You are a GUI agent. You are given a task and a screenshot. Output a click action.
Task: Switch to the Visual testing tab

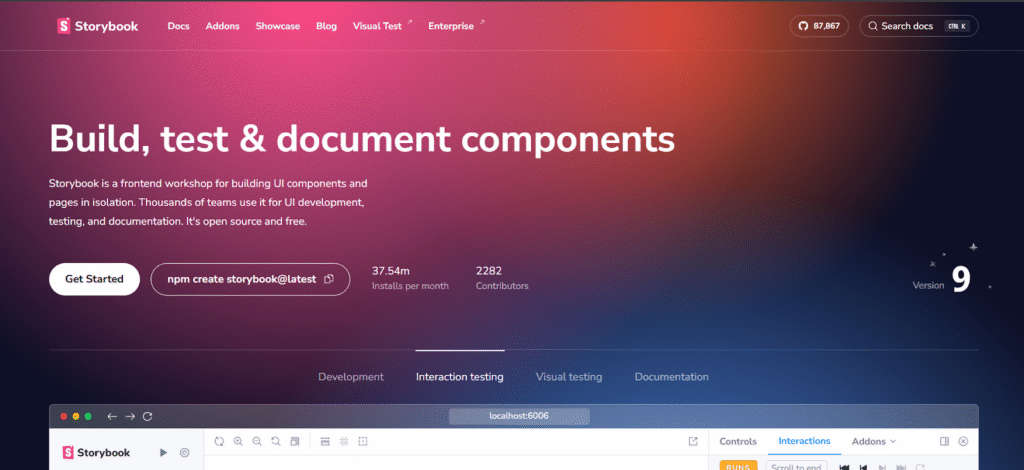click(x=568, y=377)
